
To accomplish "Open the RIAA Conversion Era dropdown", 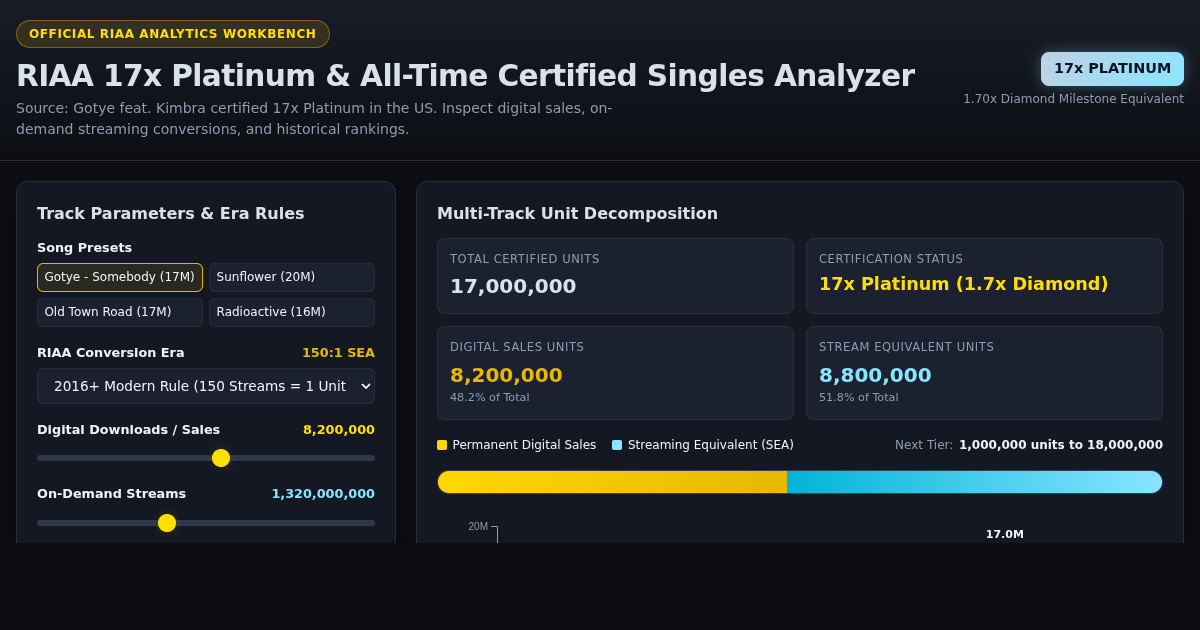I will (206, 386).
